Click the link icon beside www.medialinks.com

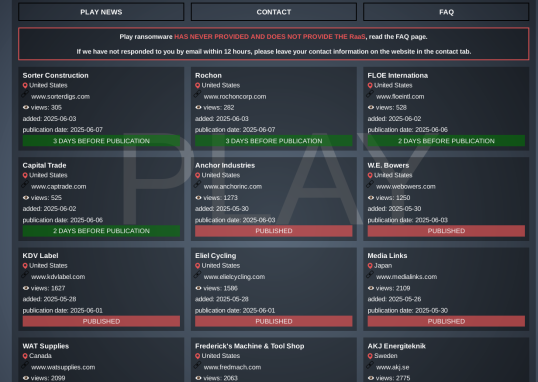click(370, 274)
